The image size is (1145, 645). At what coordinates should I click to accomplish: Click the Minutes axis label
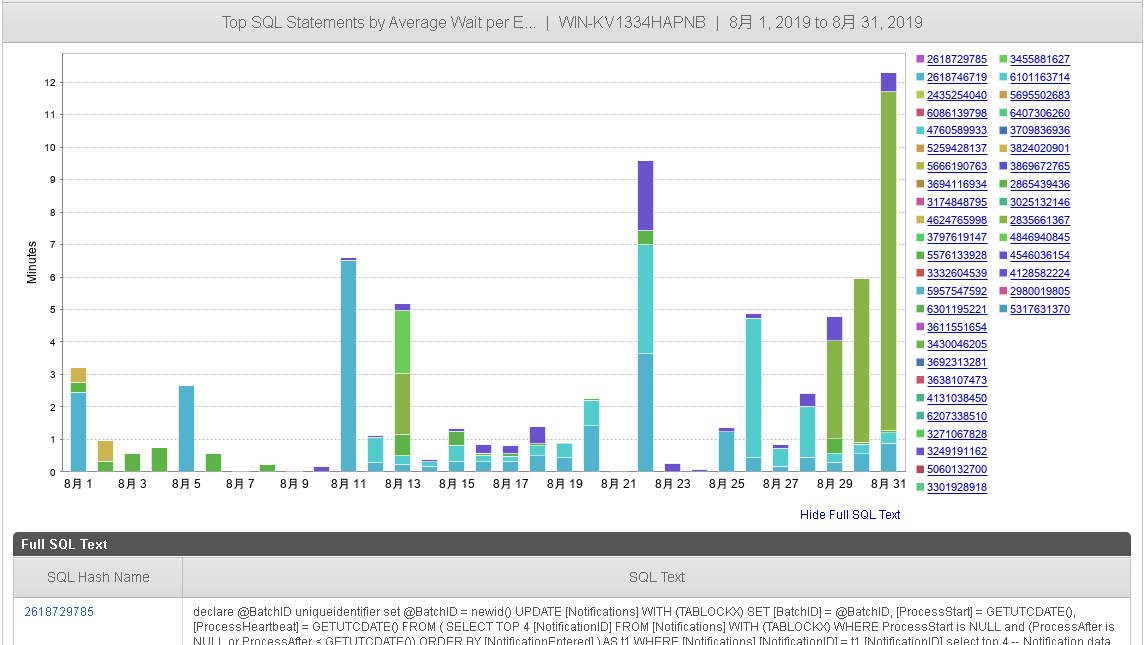[x=32, y=262]
